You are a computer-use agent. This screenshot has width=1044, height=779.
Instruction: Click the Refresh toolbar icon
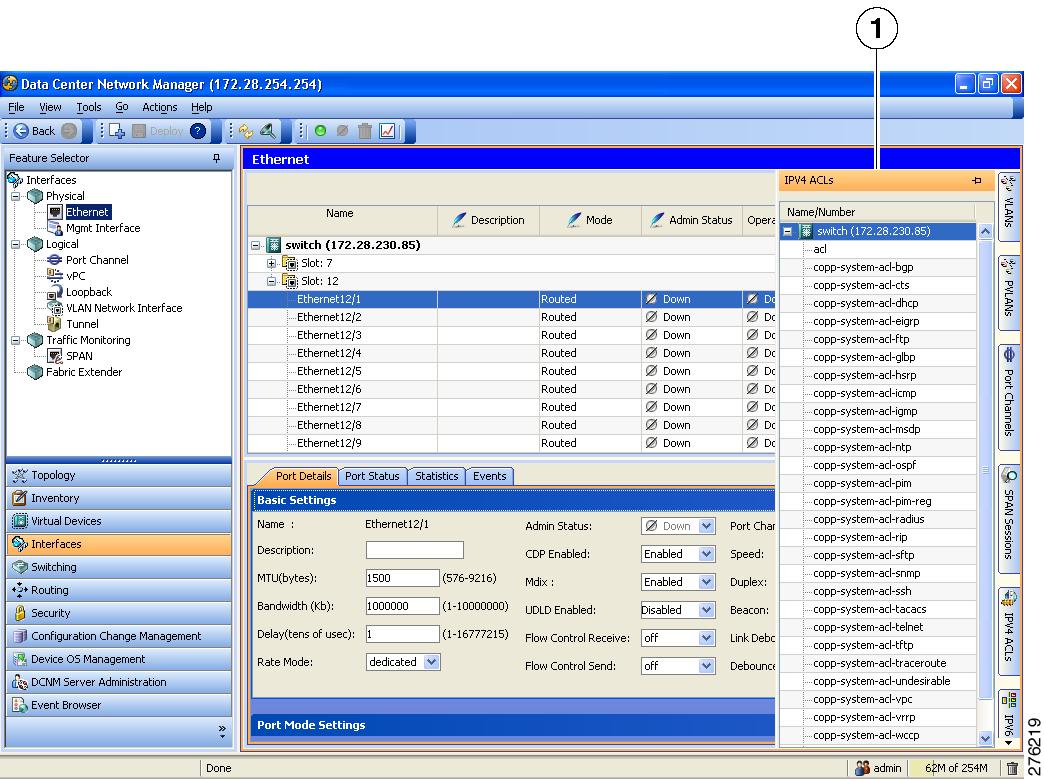coord(245,131)
